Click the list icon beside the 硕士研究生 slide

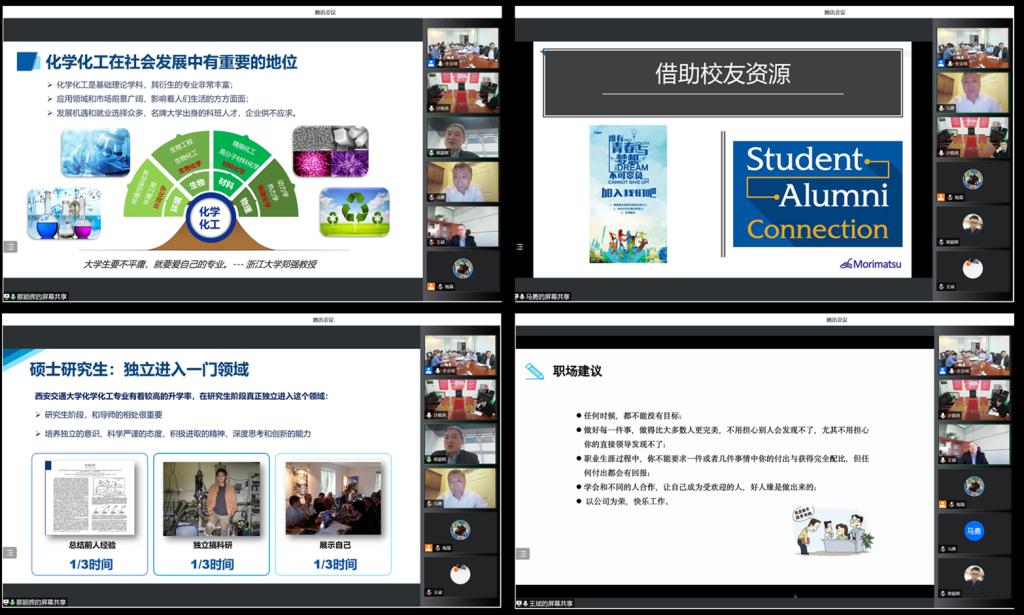11,552
